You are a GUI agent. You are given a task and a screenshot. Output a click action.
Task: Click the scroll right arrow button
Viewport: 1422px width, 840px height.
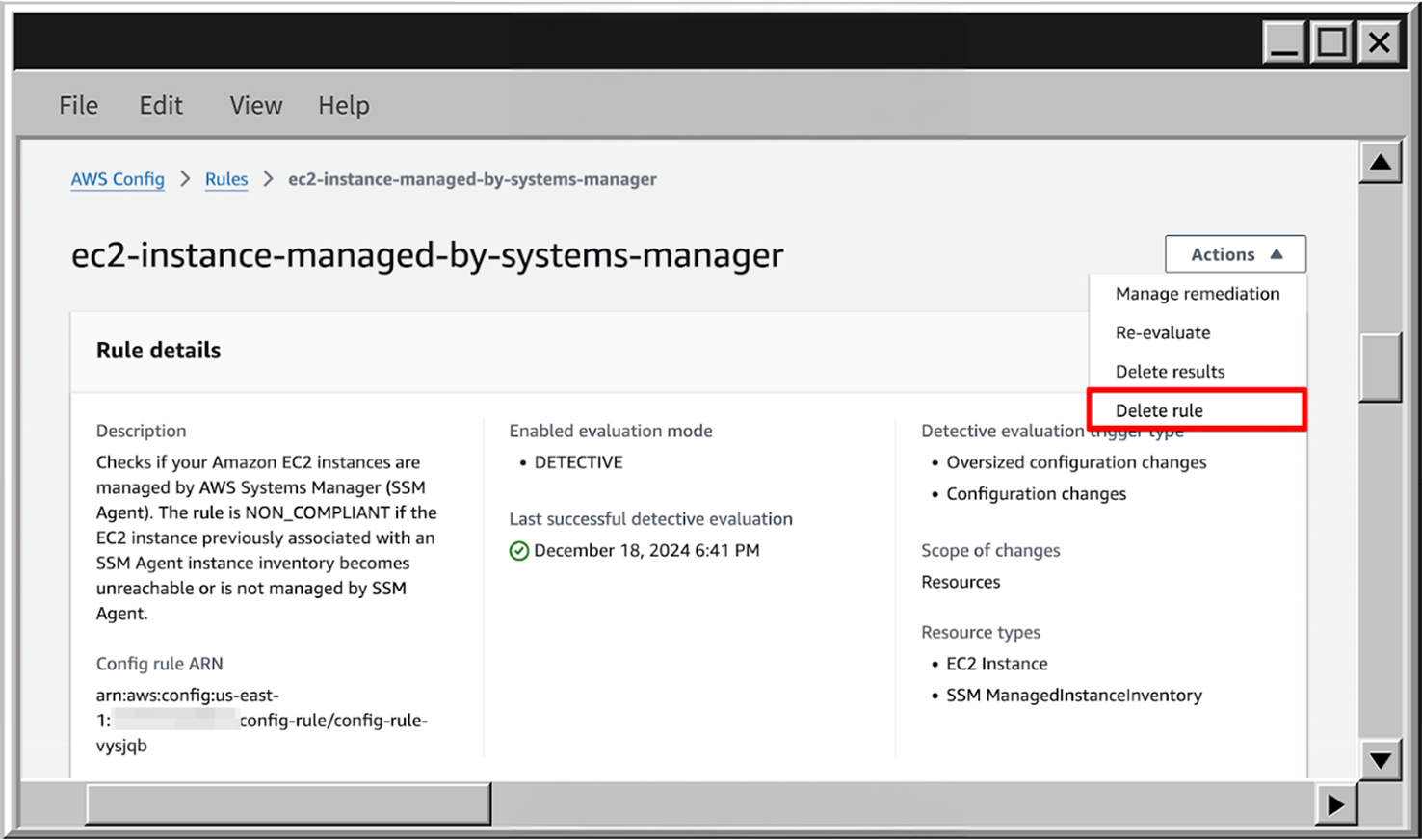[1336, 804]
